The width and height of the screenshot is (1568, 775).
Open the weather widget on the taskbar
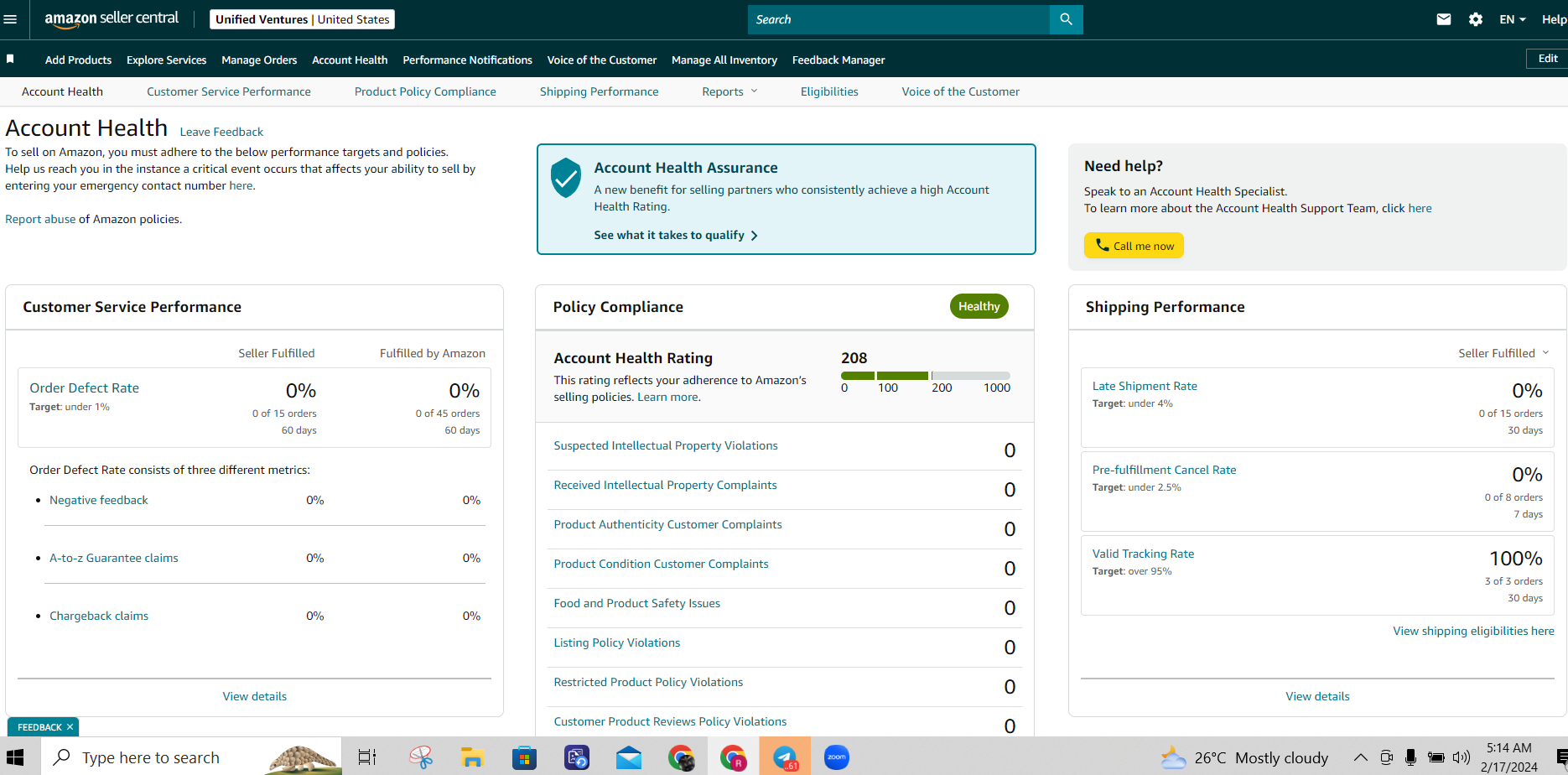[1245, 757]
